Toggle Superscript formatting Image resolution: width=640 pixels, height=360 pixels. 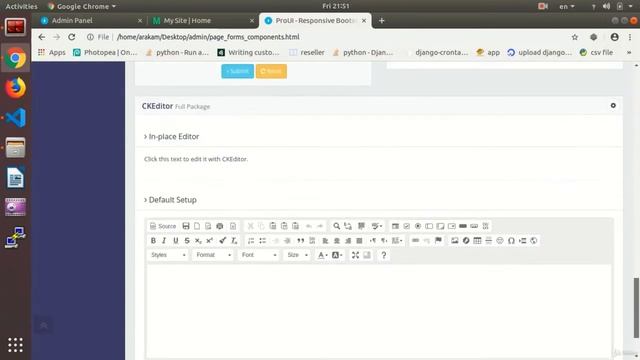click(209, 241)
